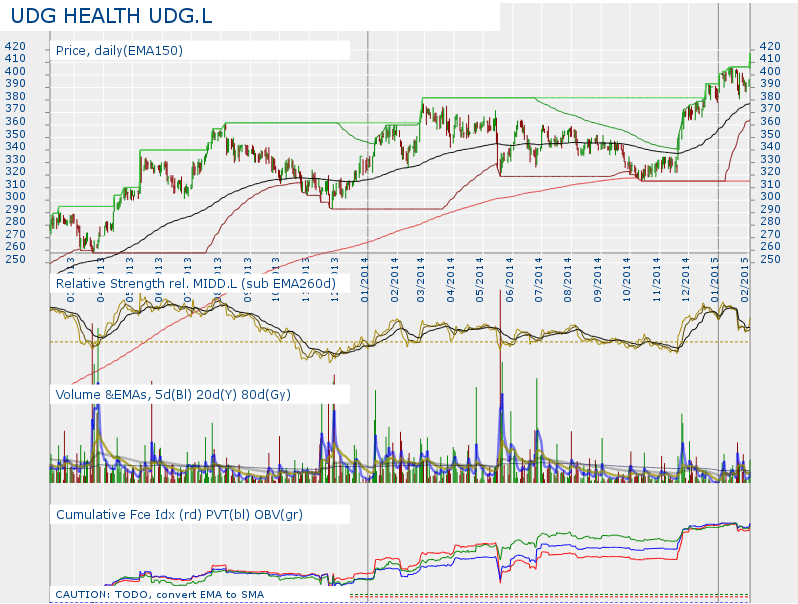The width and height of the screenshot is (798, 604).
Task: Click the 'Cumulative Fce Idx (rd) PVT(bl) OBV(gr)' label
Action: click(x=179, y=514)
